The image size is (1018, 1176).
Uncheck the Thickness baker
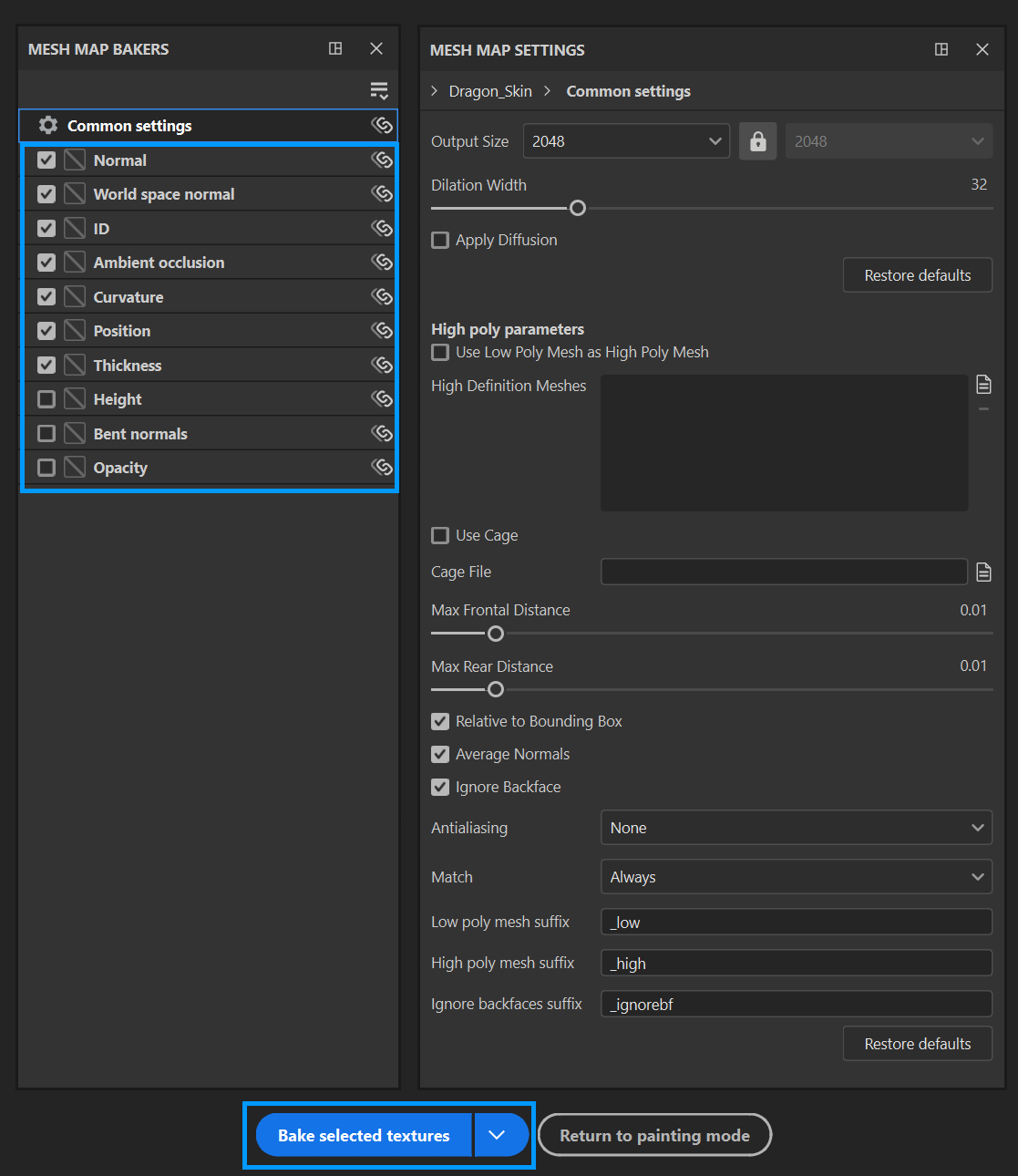(x=46, y=366)
